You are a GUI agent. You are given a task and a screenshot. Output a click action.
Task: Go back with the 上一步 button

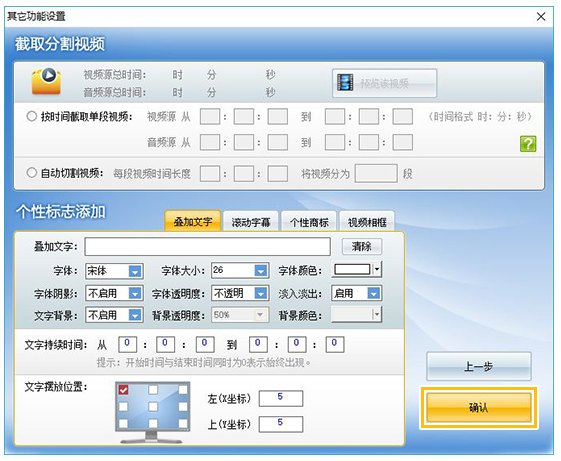479,367
